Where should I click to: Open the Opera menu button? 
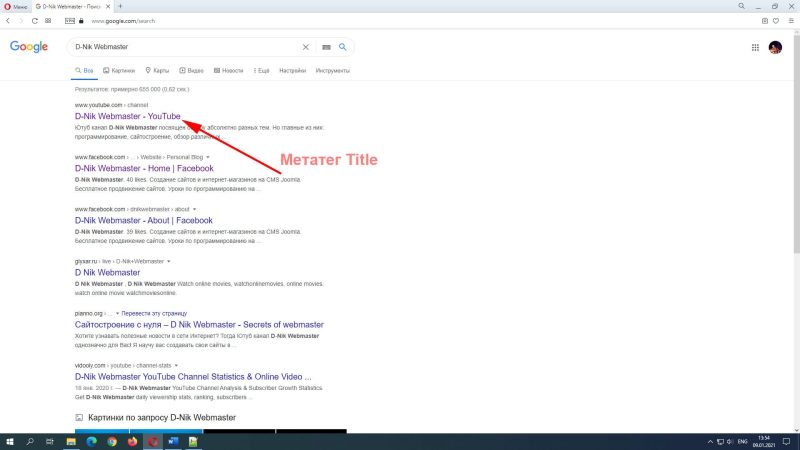15,7
